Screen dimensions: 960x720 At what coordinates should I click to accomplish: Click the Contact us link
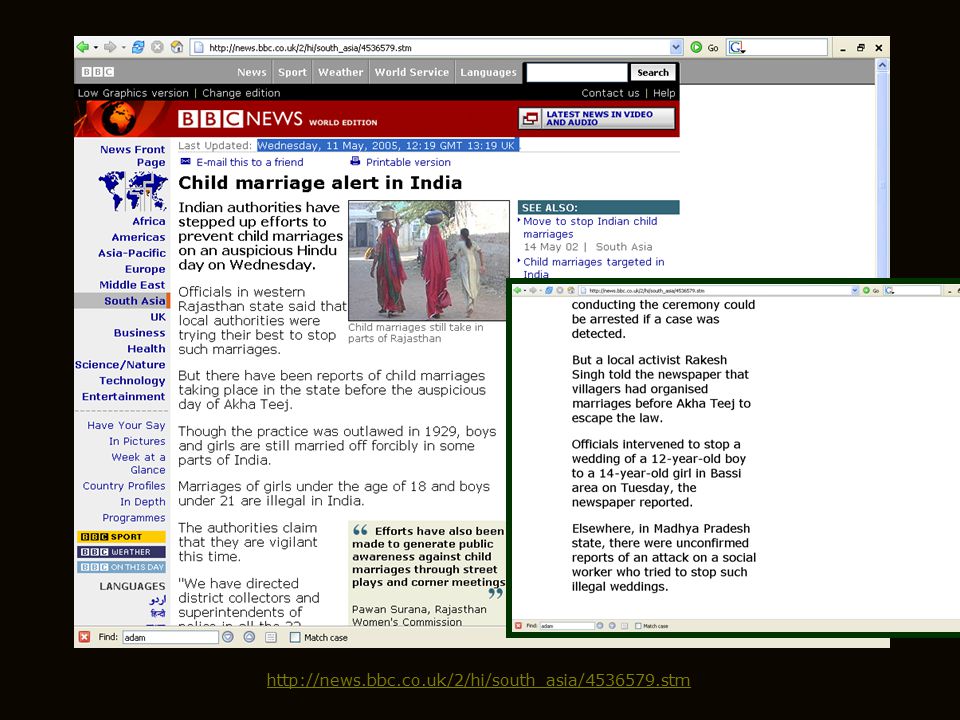610,93
